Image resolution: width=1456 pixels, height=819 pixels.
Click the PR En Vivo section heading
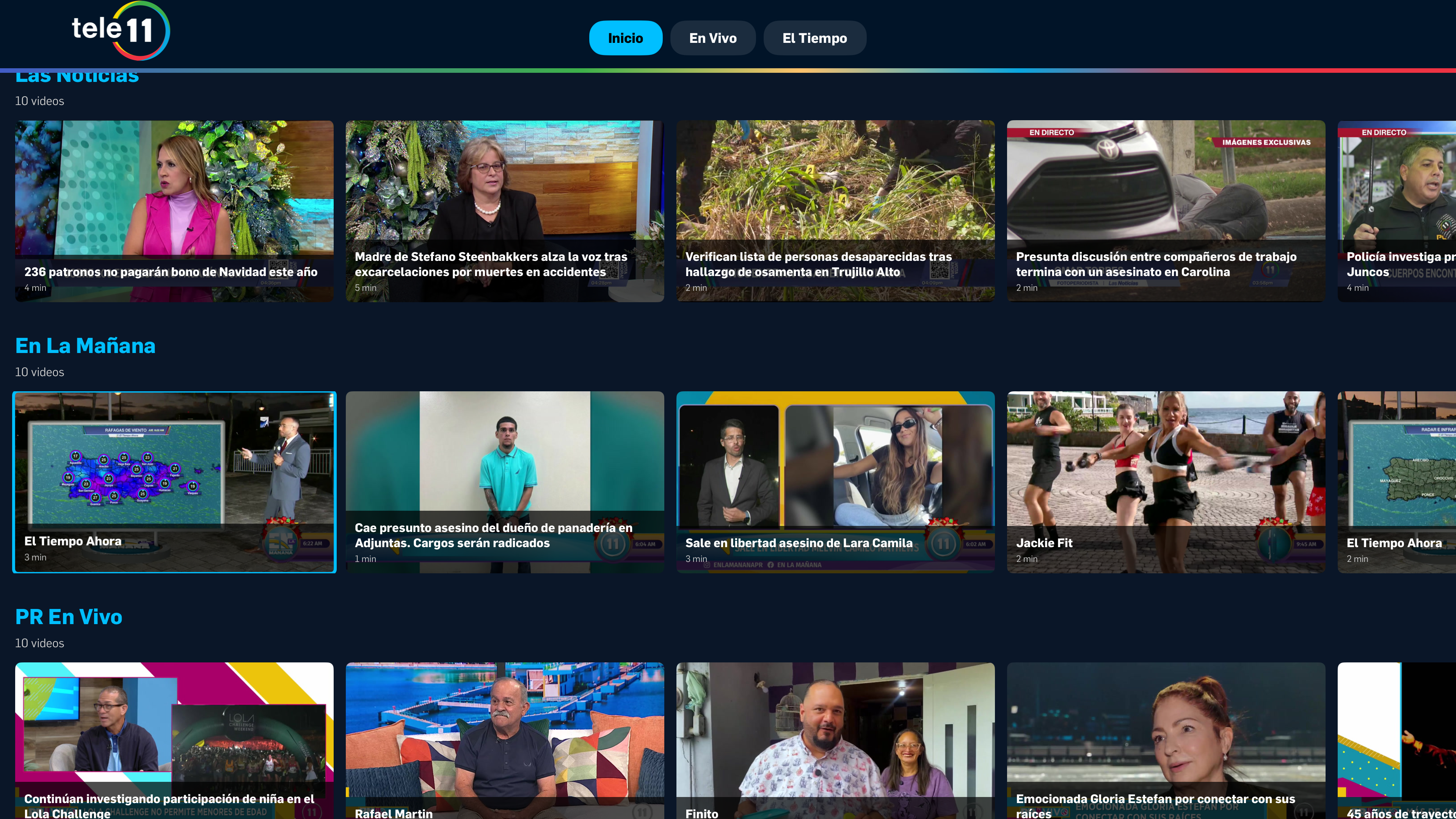[x=69, y=617]
